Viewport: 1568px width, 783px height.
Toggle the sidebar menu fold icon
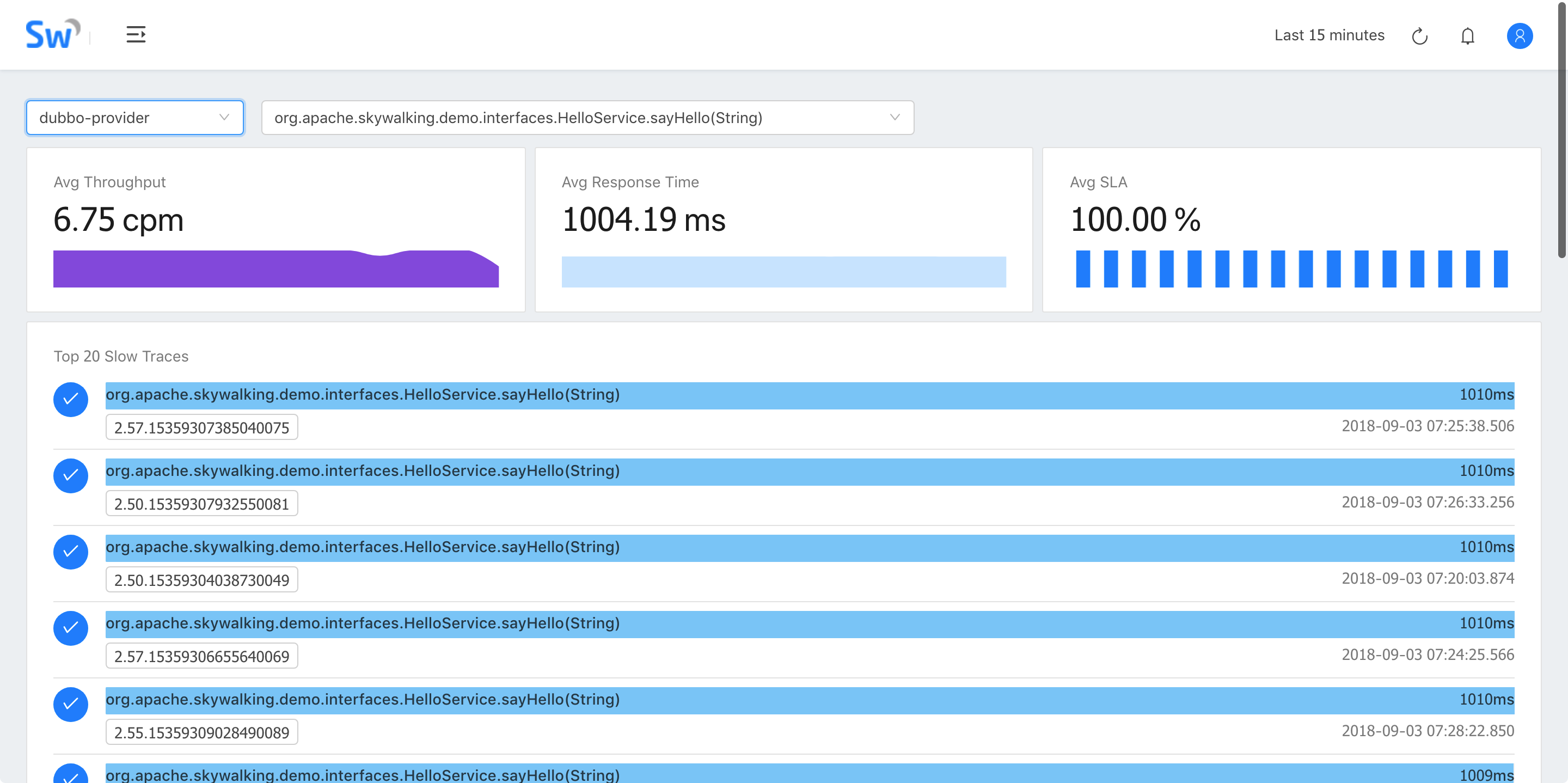[136, 35]
